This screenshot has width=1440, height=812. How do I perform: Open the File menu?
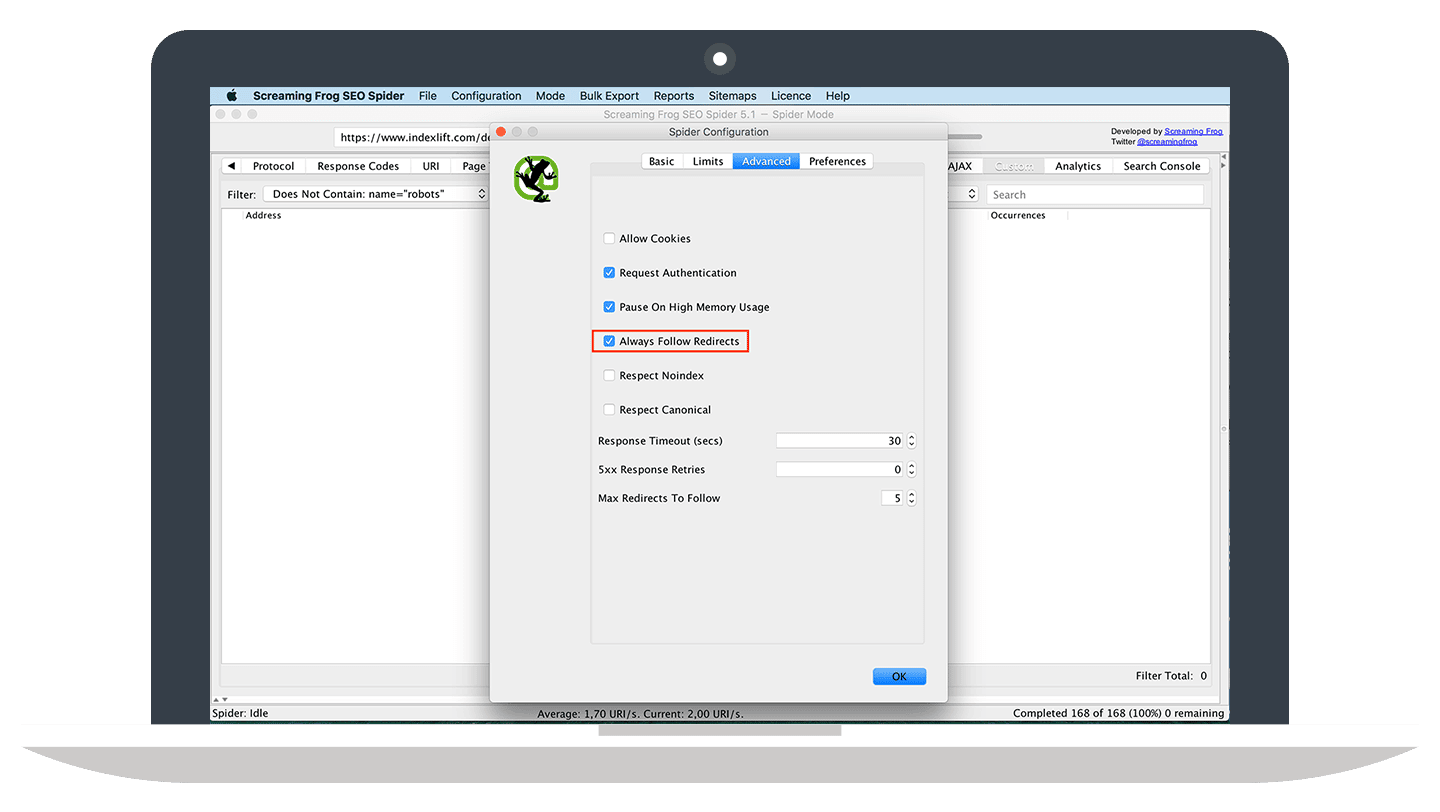coord(428,96)
